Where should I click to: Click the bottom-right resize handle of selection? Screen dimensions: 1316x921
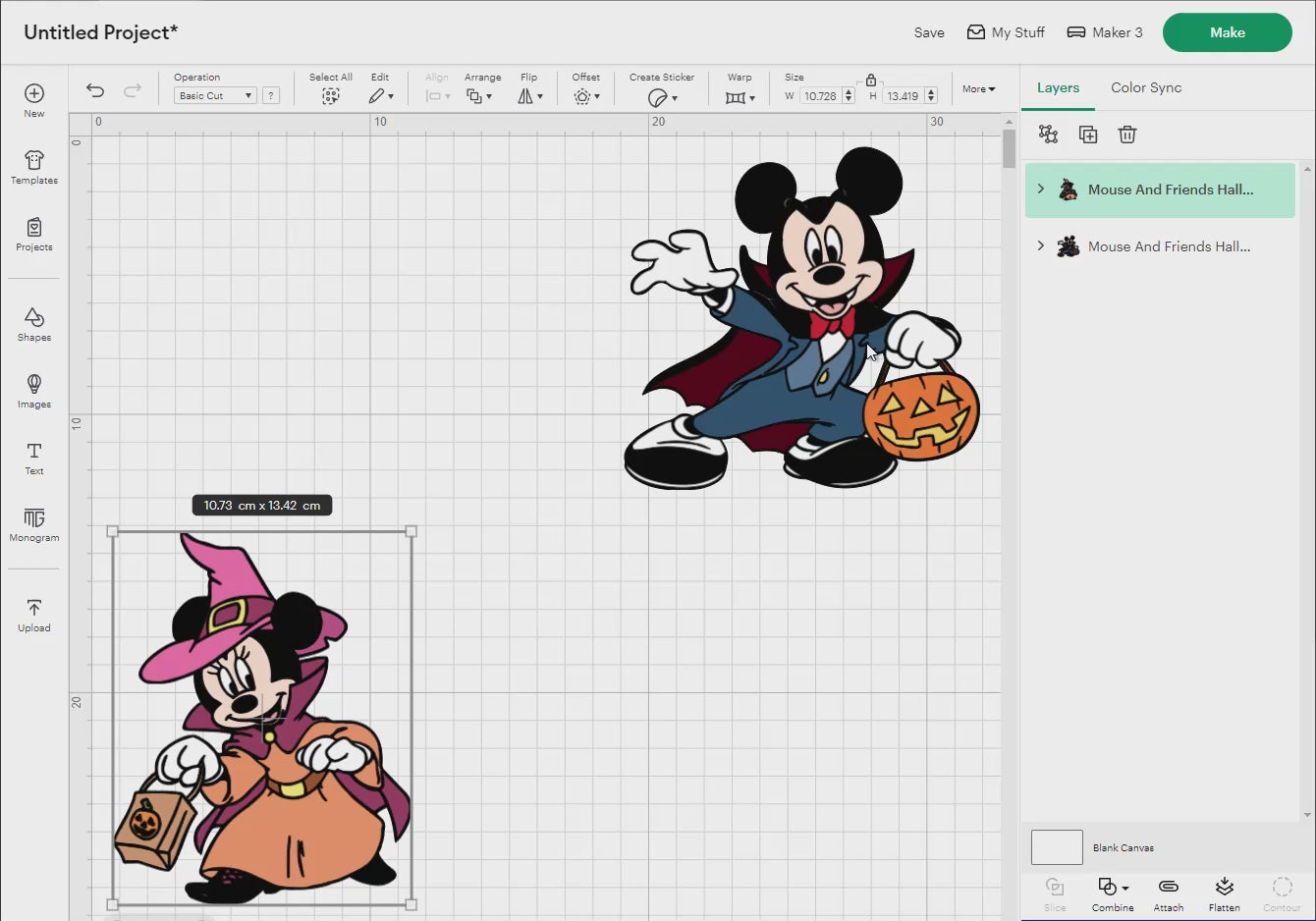tap(411, 904)
